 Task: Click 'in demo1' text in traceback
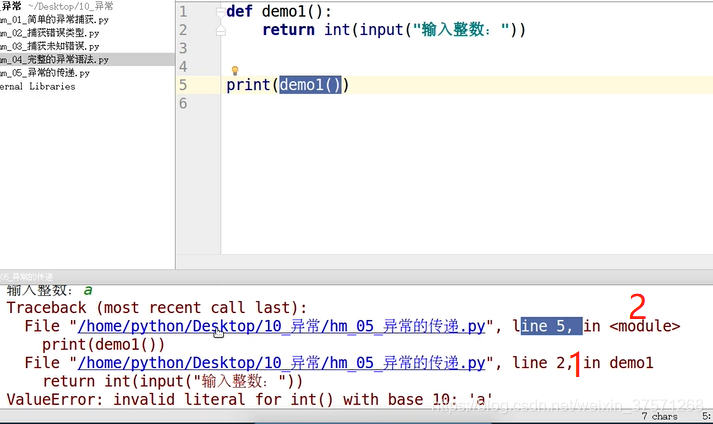[618, 363]
